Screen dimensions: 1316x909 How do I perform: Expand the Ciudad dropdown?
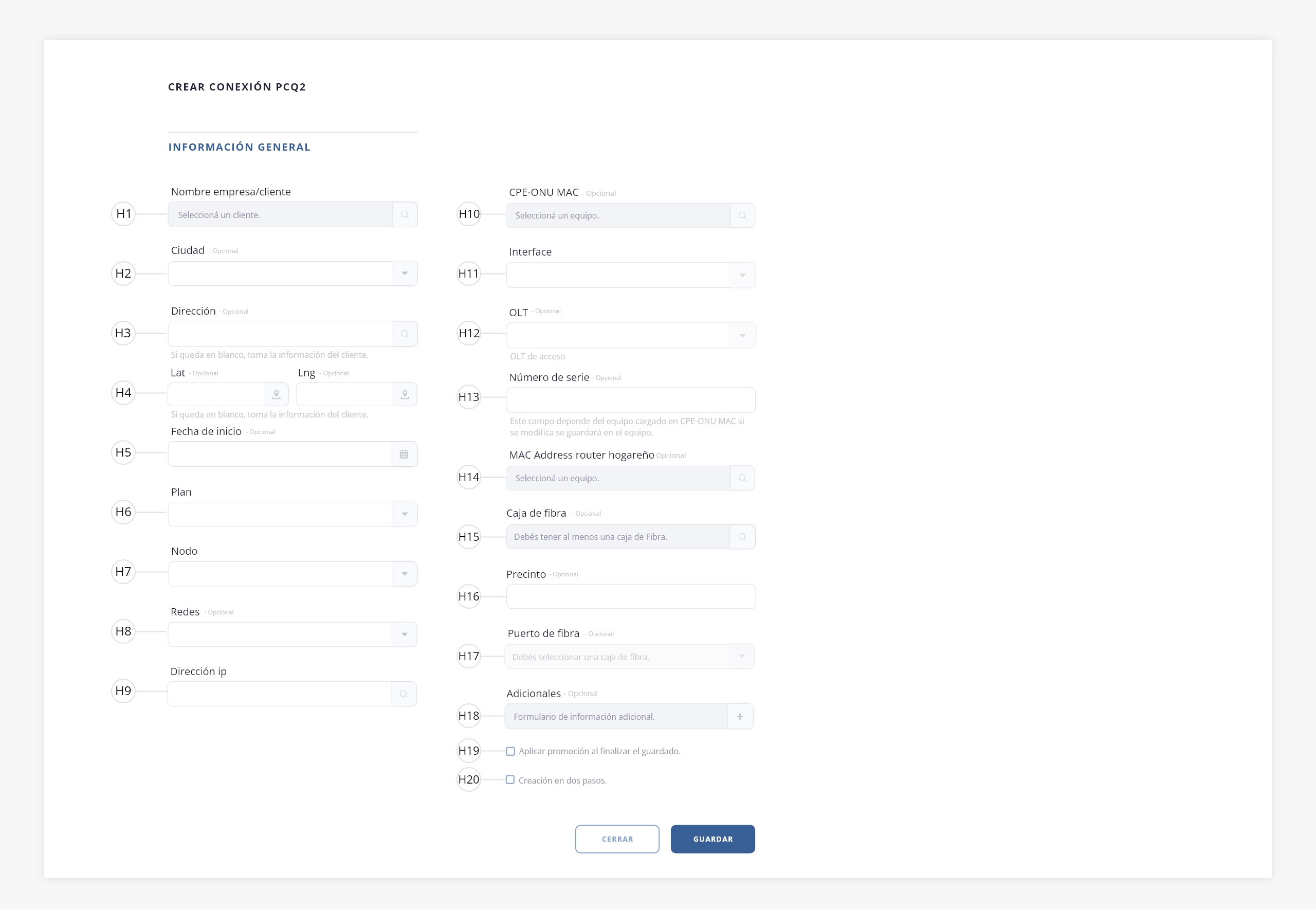tap(404, 274)
